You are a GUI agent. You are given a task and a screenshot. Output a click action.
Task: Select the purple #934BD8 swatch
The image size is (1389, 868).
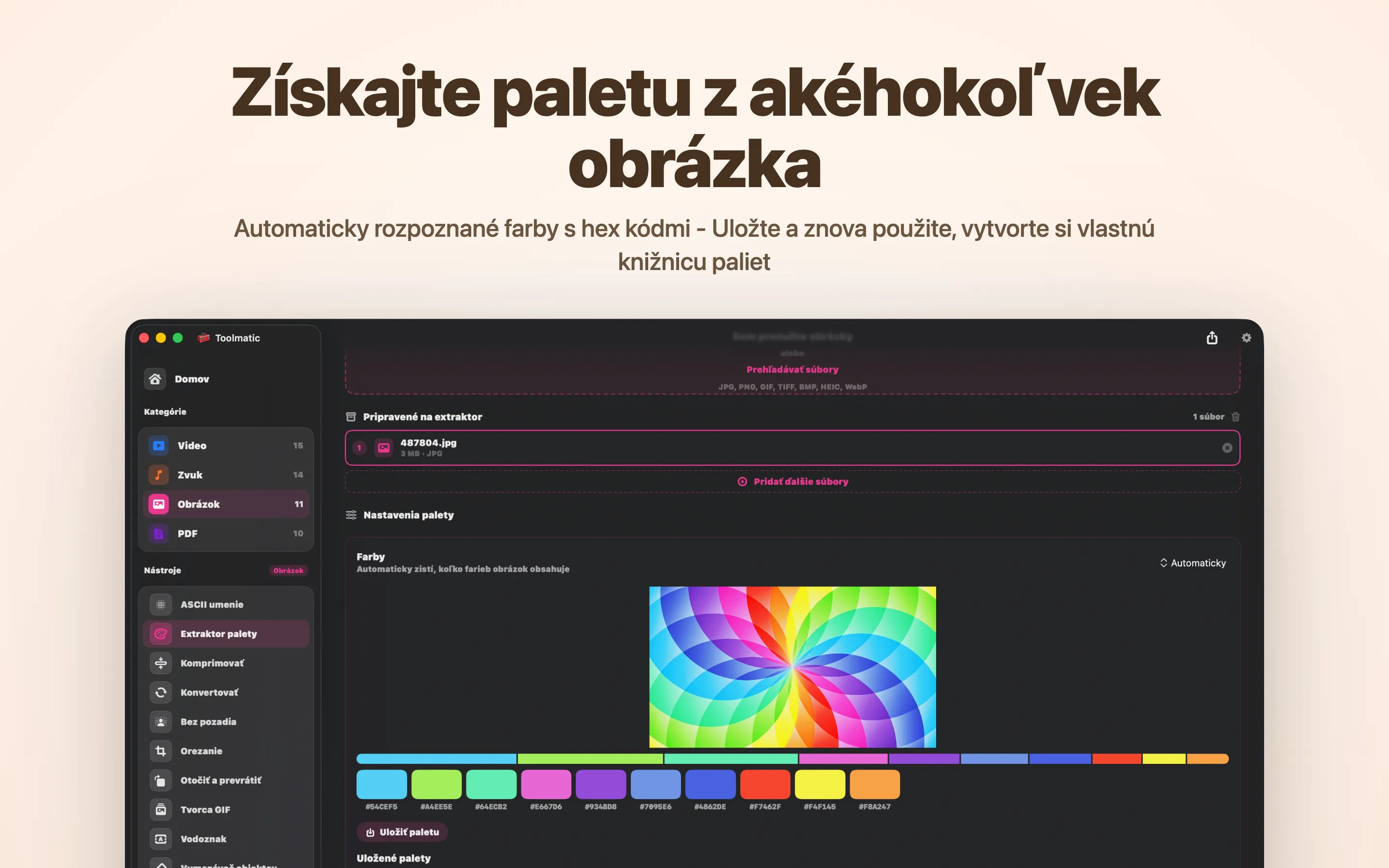point(601,784)
